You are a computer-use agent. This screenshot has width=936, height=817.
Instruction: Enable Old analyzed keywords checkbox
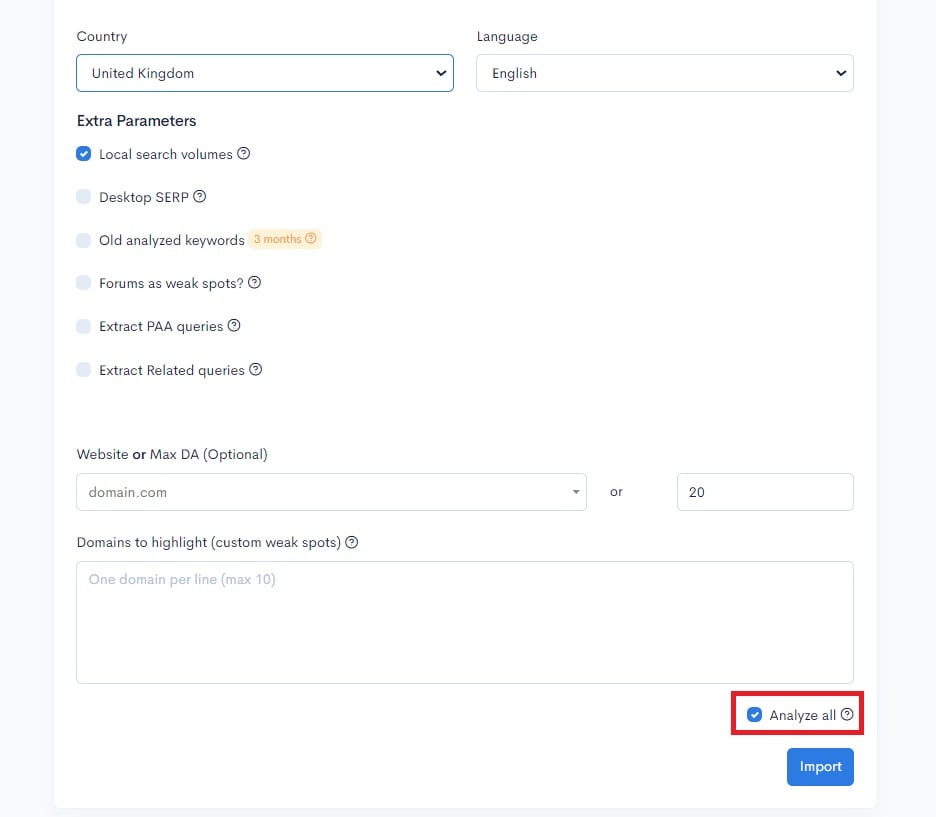pos(84,240)
